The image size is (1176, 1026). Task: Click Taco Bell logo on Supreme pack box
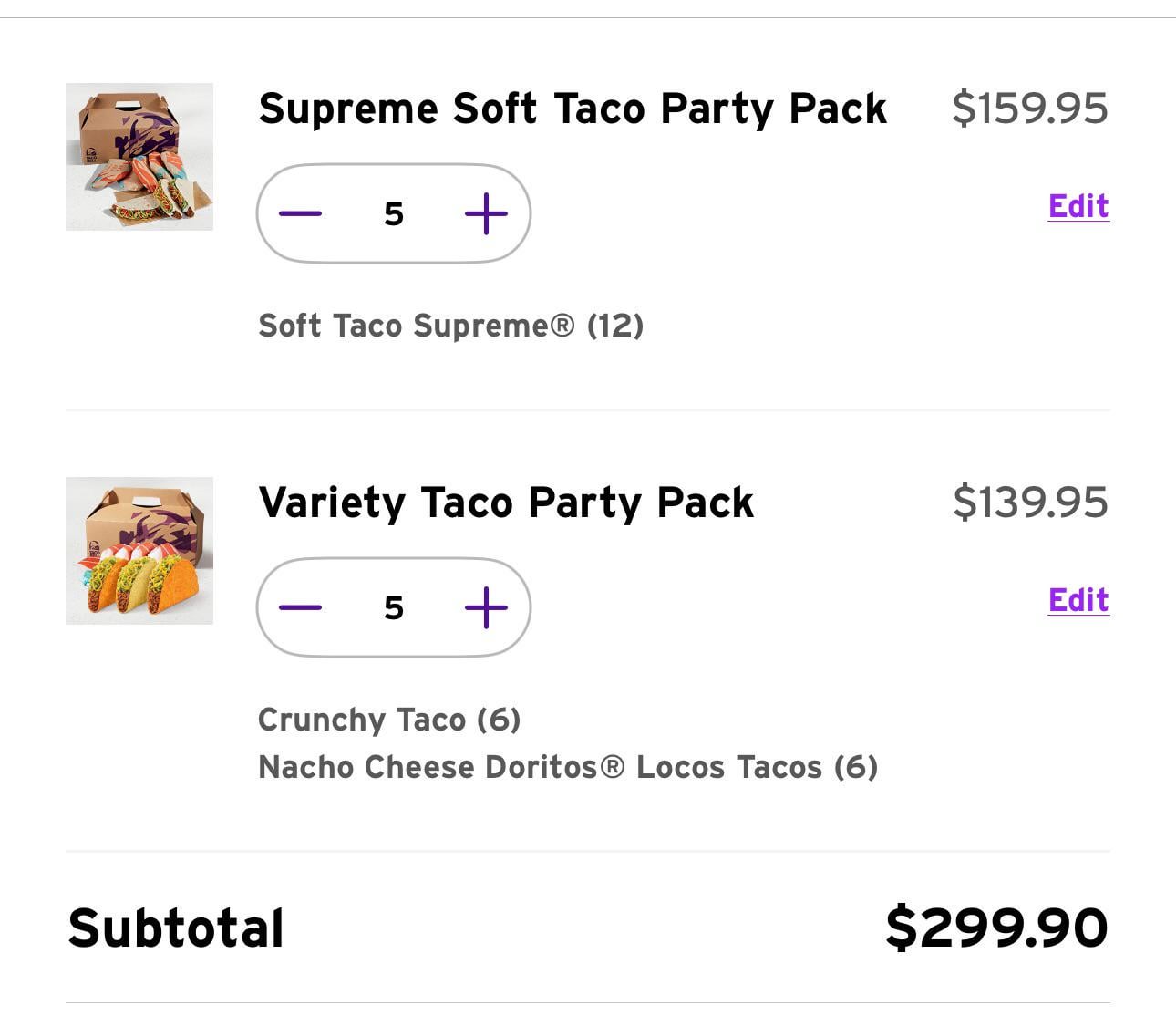point(91,156)
